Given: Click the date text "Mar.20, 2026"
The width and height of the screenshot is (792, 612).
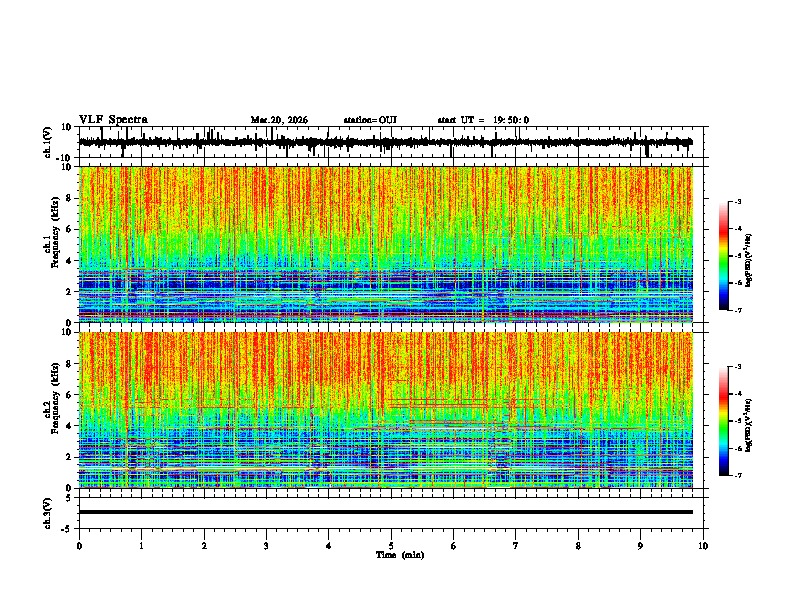Looking at the screenshot, I should (279, 120).
